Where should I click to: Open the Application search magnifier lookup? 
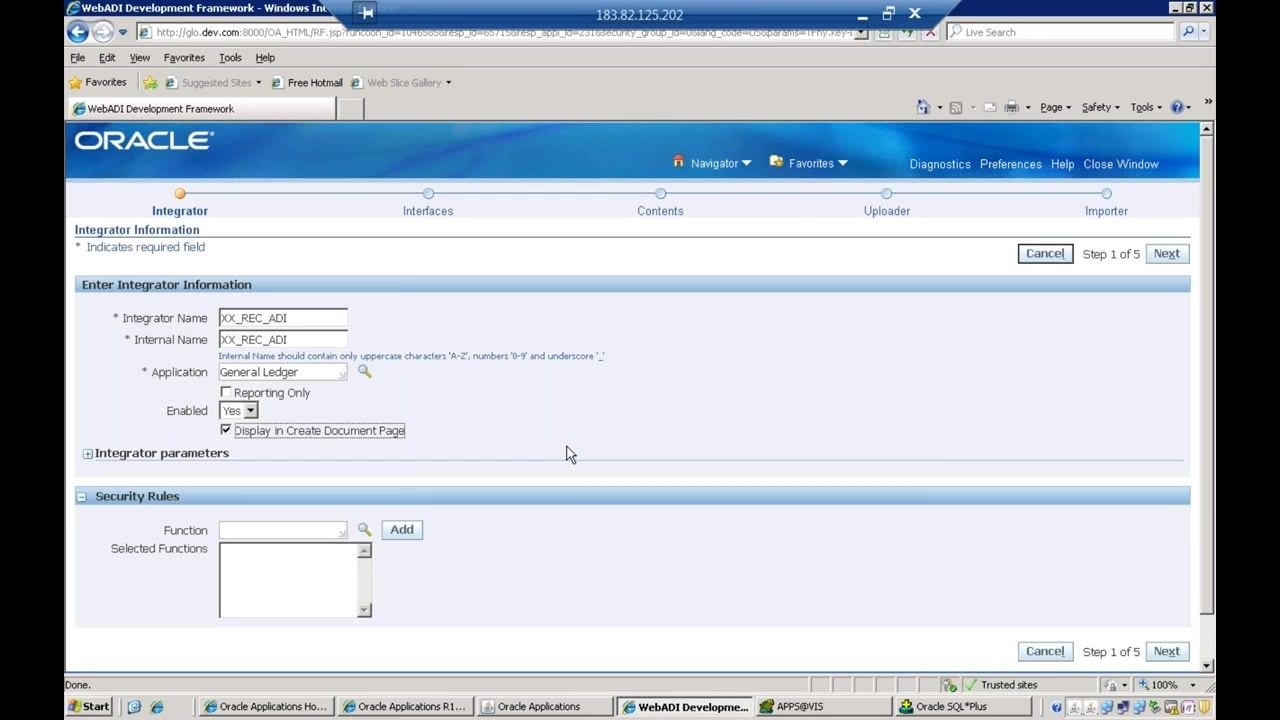pyautogui.click(x=365, y=371)
